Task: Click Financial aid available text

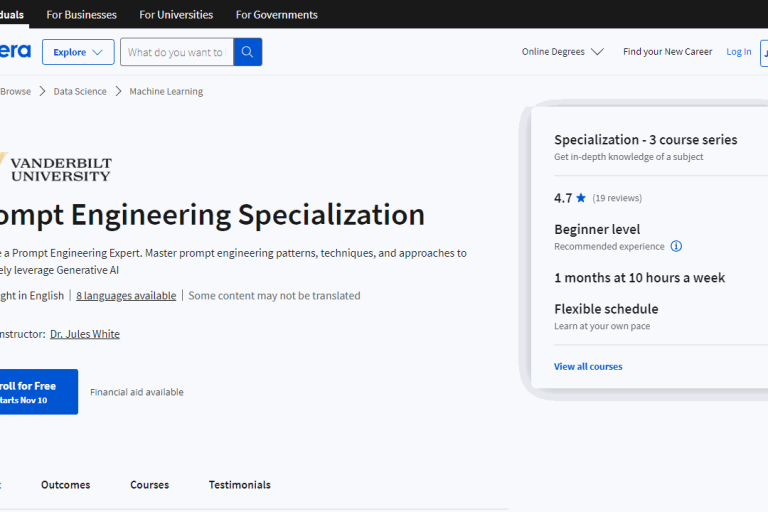Action: click(x=137, y=392)
